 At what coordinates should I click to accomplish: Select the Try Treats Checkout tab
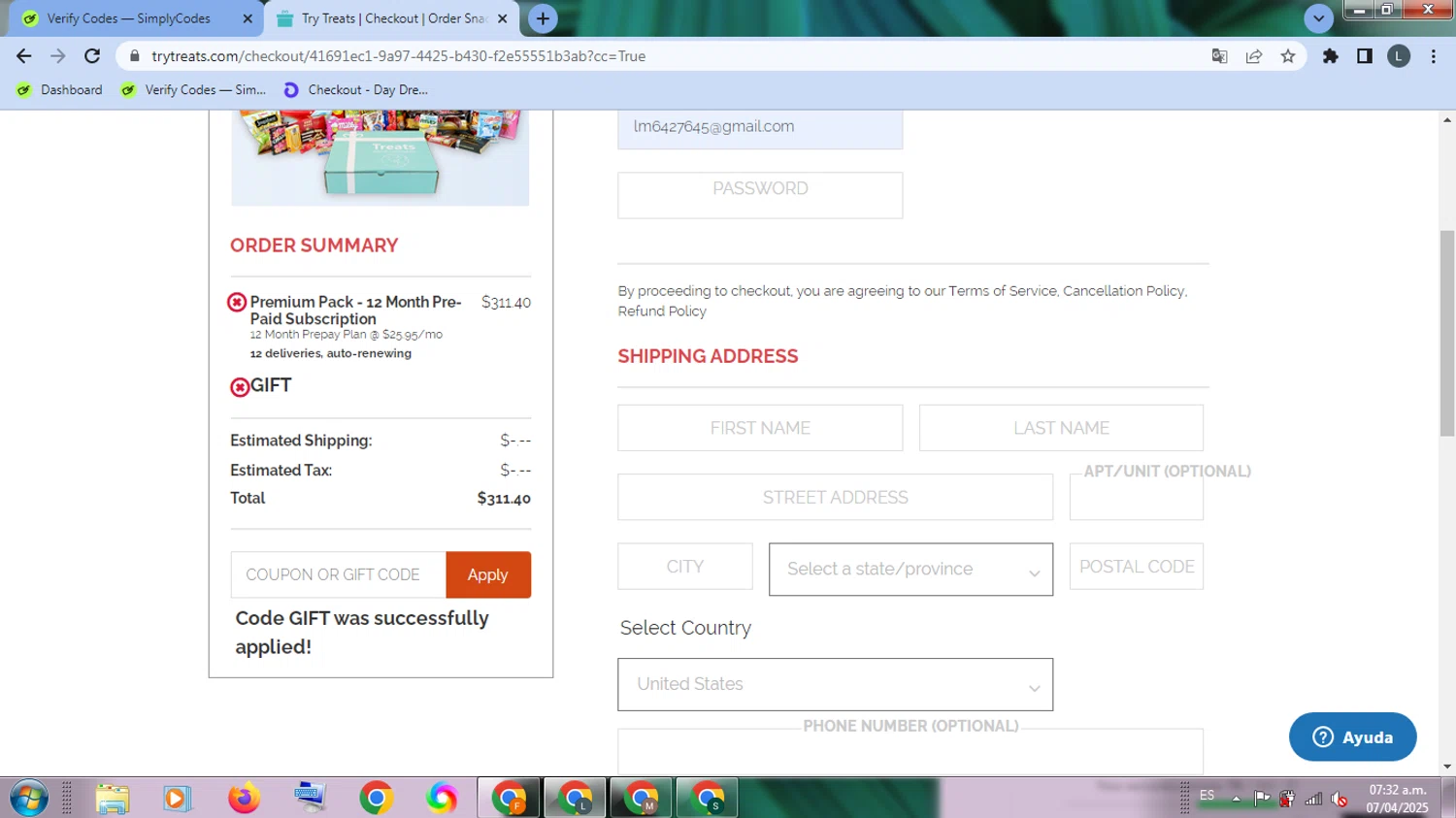391,18
